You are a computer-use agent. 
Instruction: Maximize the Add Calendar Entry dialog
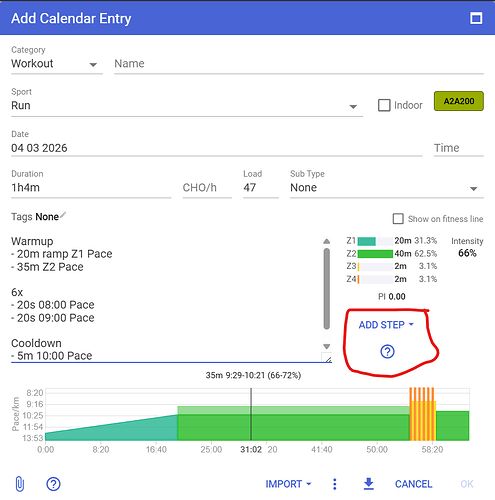pos(476,18)
